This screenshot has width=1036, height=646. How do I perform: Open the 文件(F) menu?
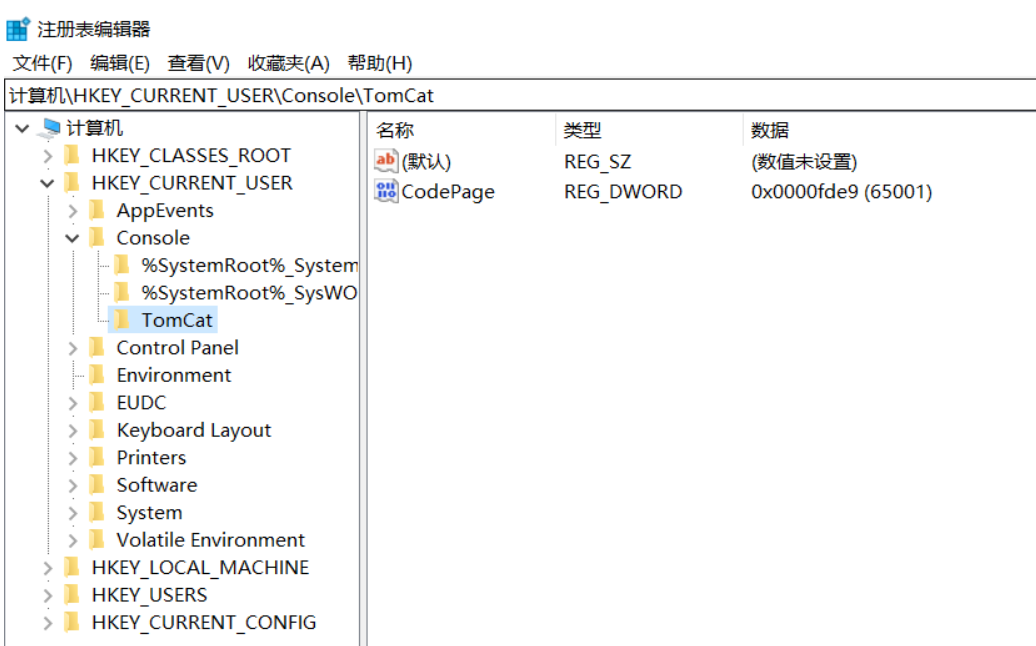(42, 63)
